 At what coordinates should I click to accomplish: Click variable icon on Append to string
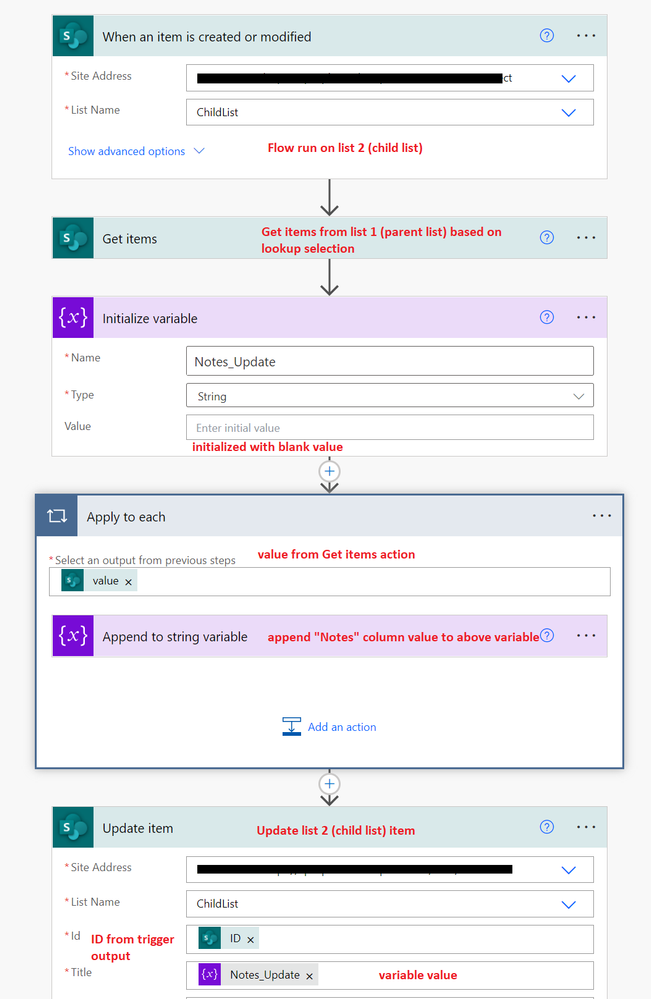[73, 636]
